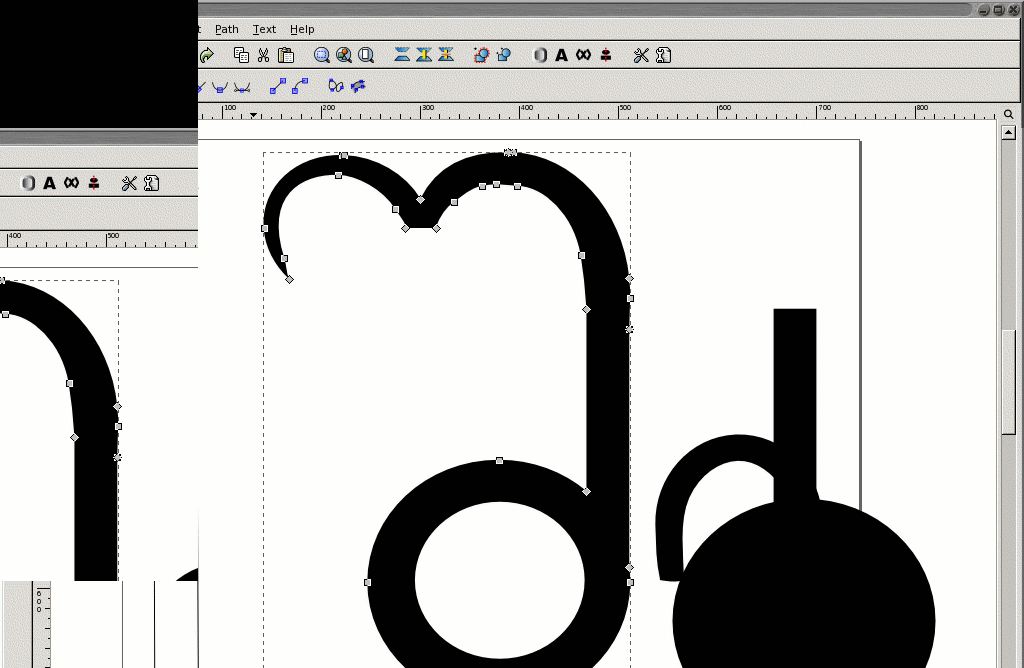
Task: Click the green Redo arrow icon
Action: pyautogui.click(x=206, y=56)
